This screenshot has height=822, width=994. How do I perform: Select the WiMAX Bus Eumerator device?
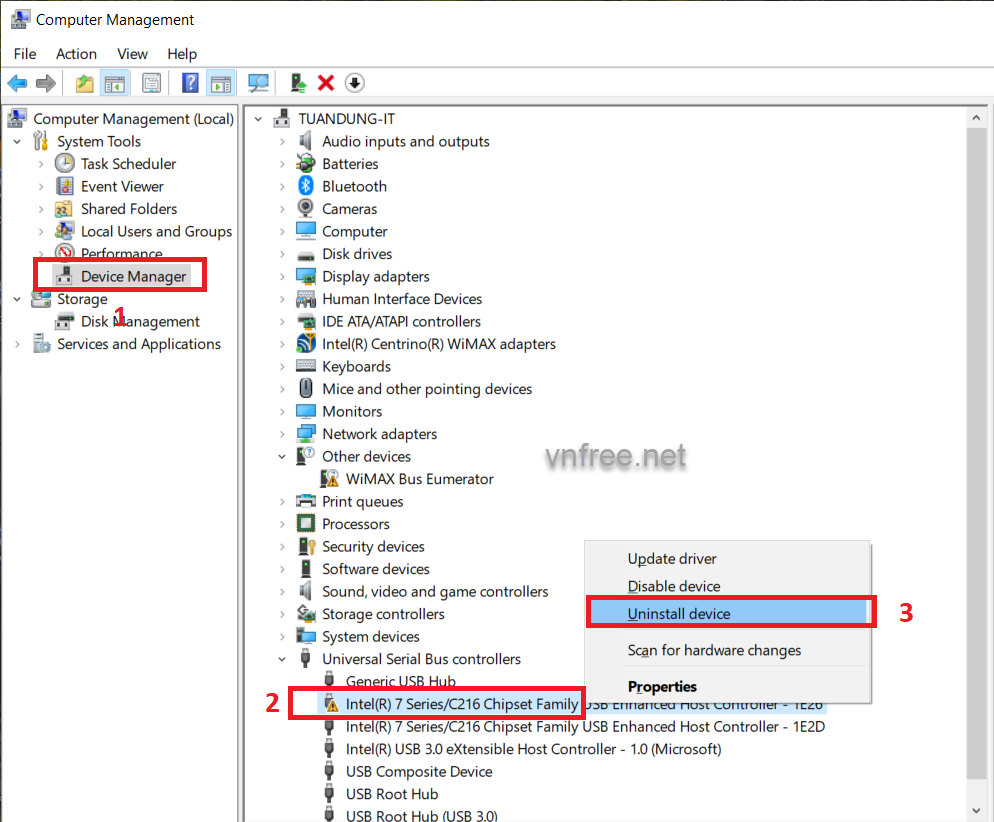419,479
